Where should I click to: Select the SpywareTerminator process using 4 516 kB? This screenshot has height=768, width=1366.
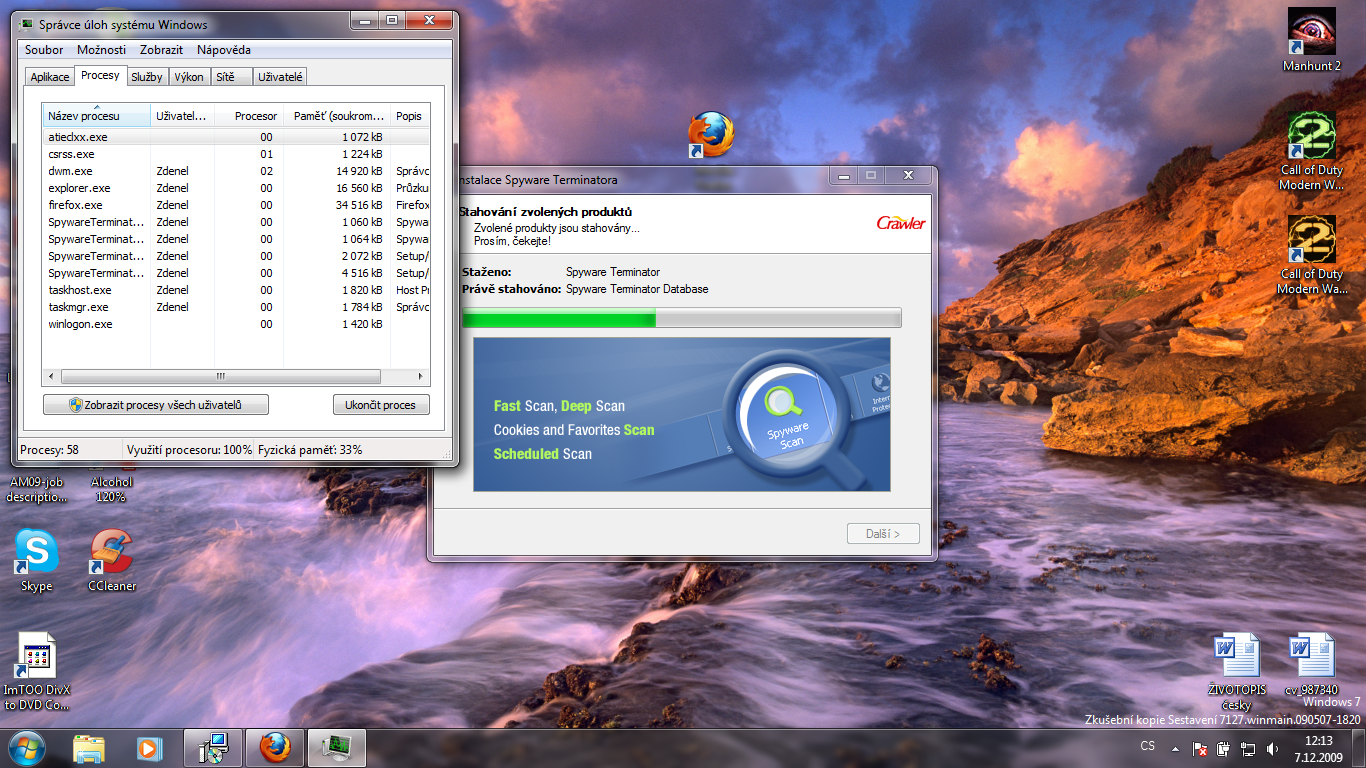point(236,273)
